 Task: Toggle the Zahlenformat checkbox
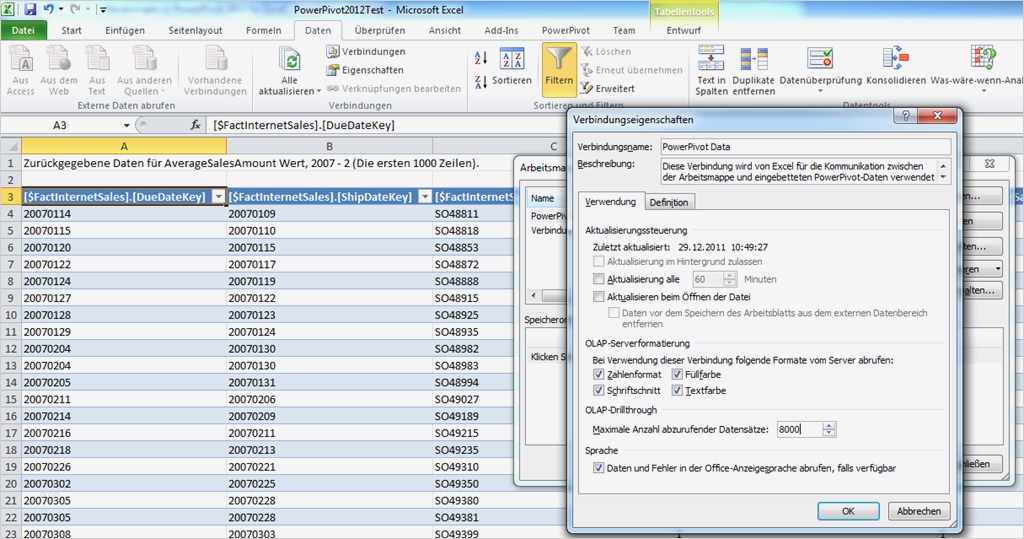(599, 374)
